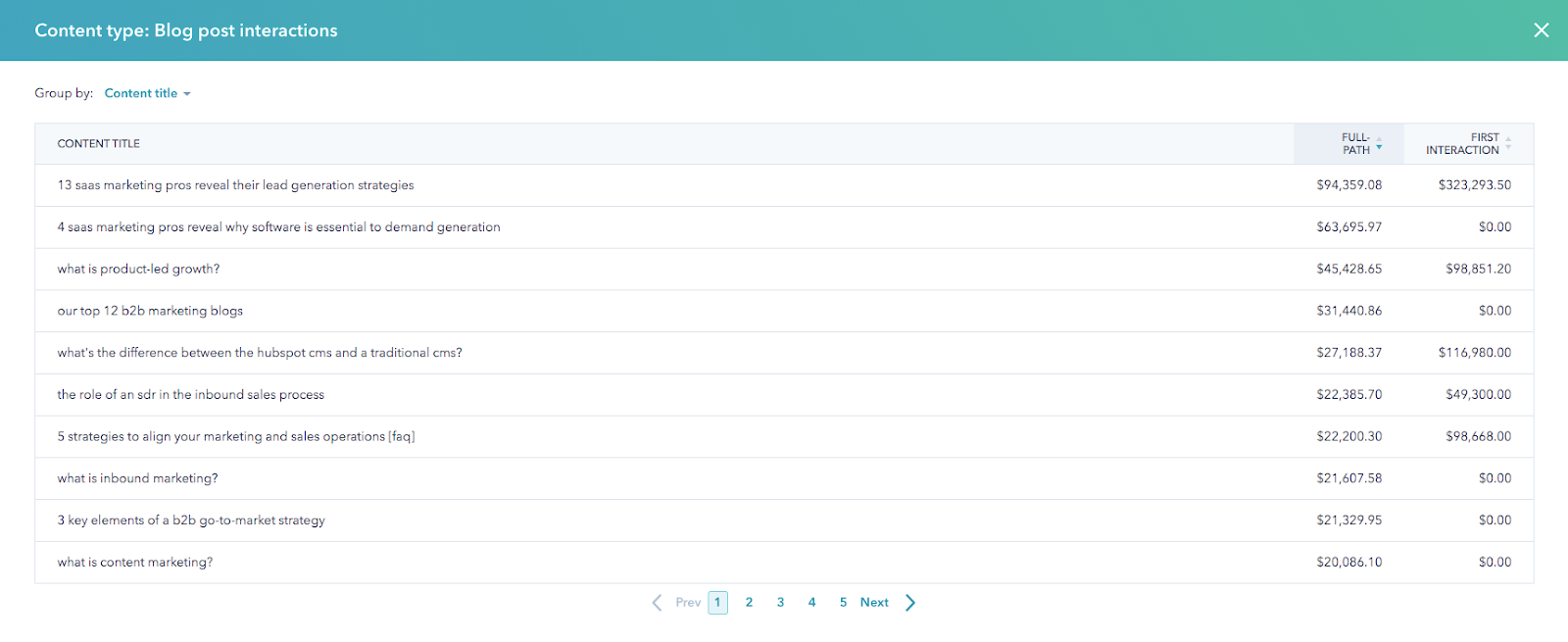Go to page 2 of results
The width and height of the screenshot is (1568, 642).
[749, 603]
